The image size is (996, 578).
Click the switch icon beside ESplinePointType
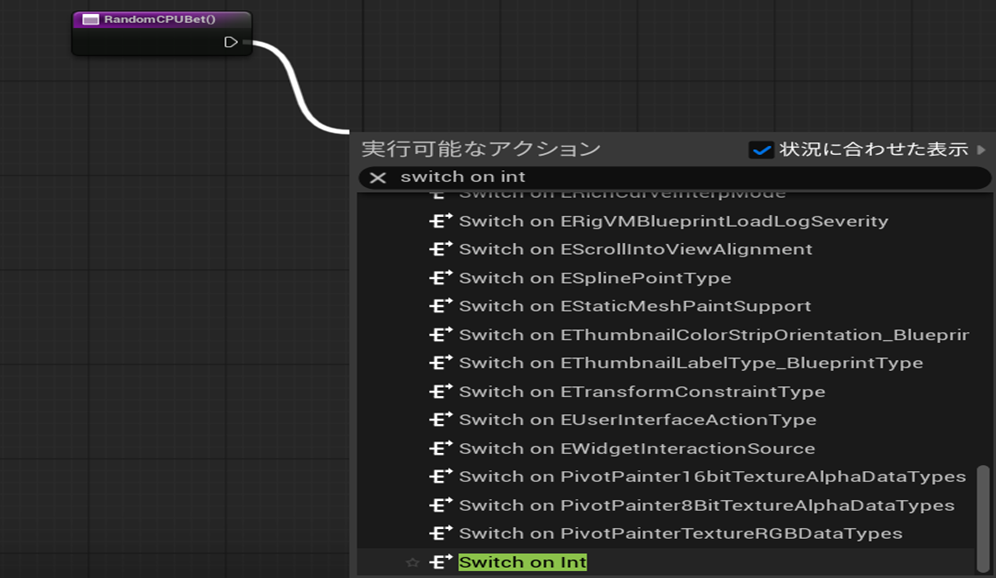pos(438,278)
